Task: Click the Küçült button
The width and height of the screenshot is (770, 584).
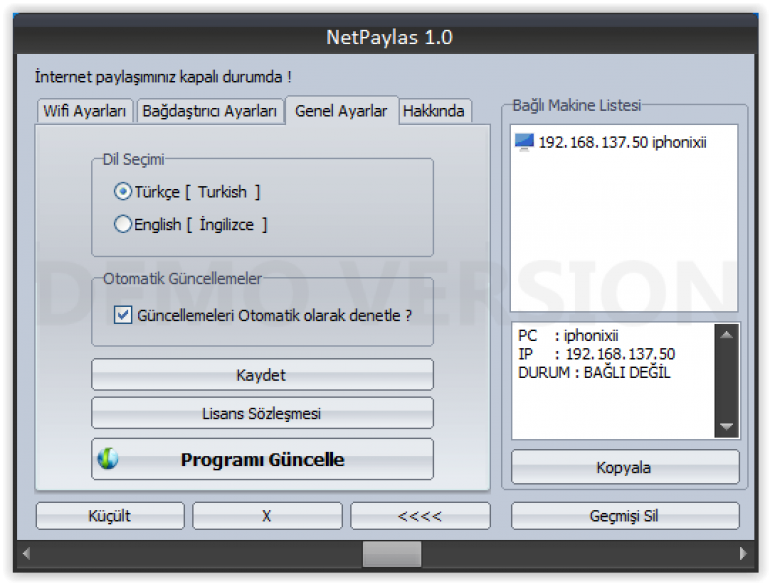Action: [110, 516]
